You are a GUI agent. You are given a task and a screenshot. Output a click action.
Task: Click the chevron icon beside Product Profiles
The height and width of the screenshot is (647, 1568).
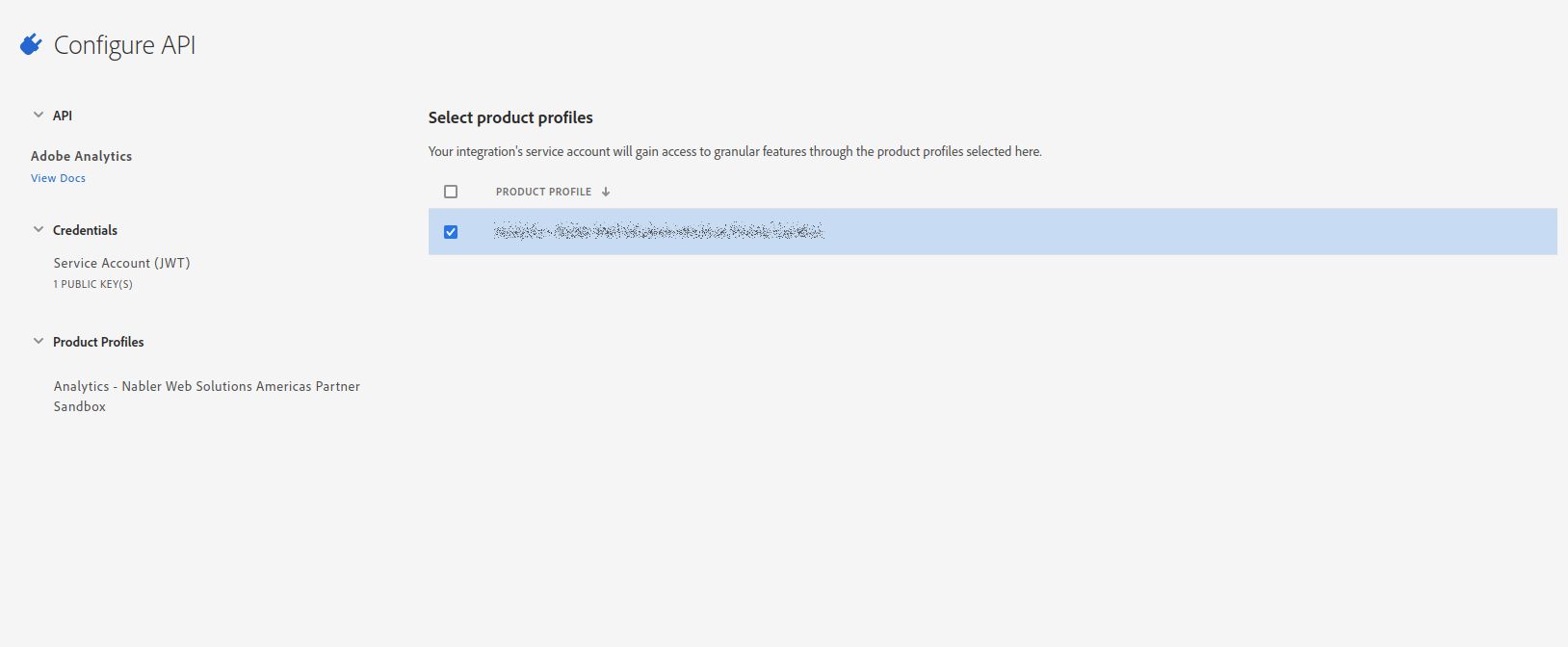click(37, 340)
